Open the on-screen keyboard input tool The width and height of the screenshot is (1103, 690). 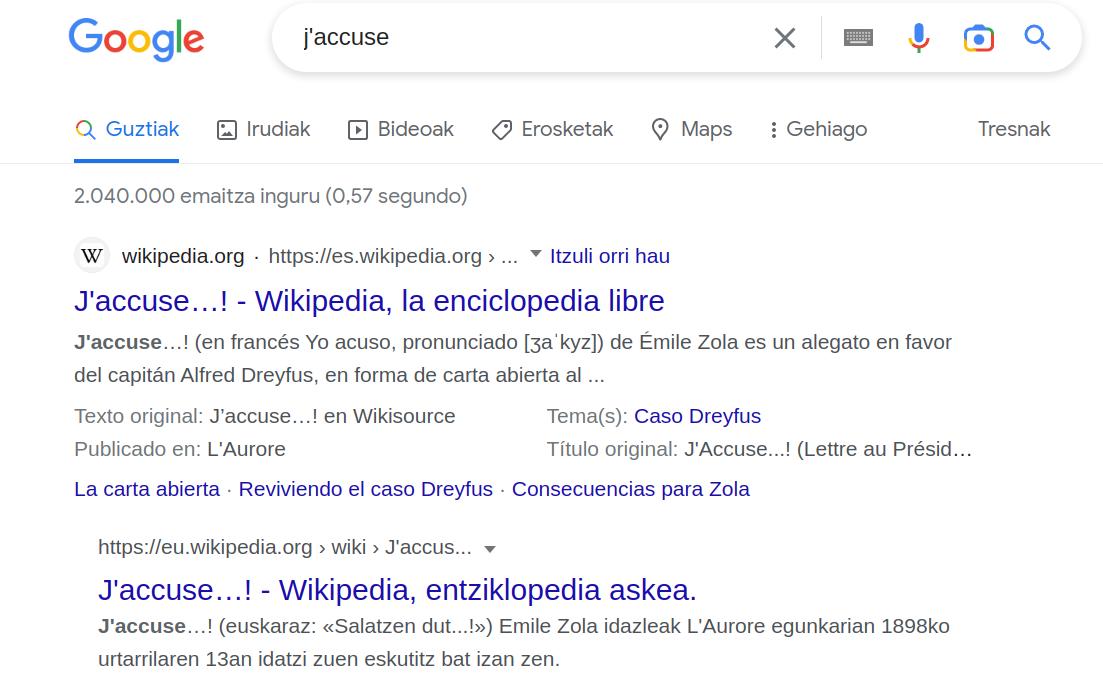858,38
